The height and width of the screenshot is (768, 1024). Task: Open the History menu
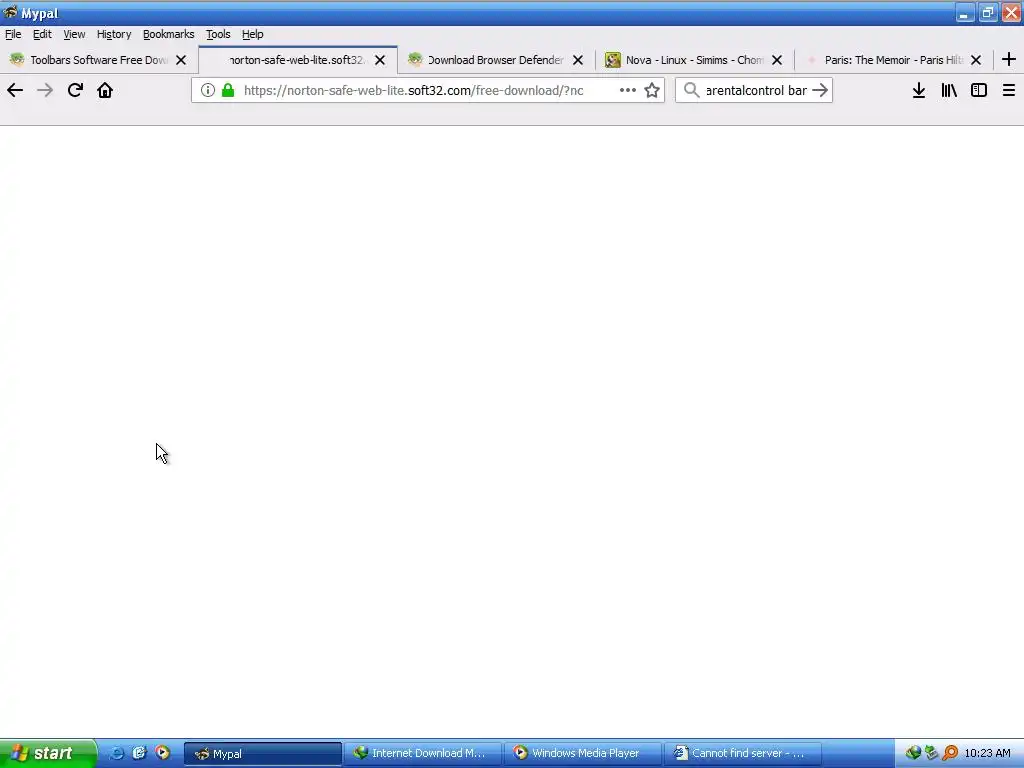tap(114, 34)
